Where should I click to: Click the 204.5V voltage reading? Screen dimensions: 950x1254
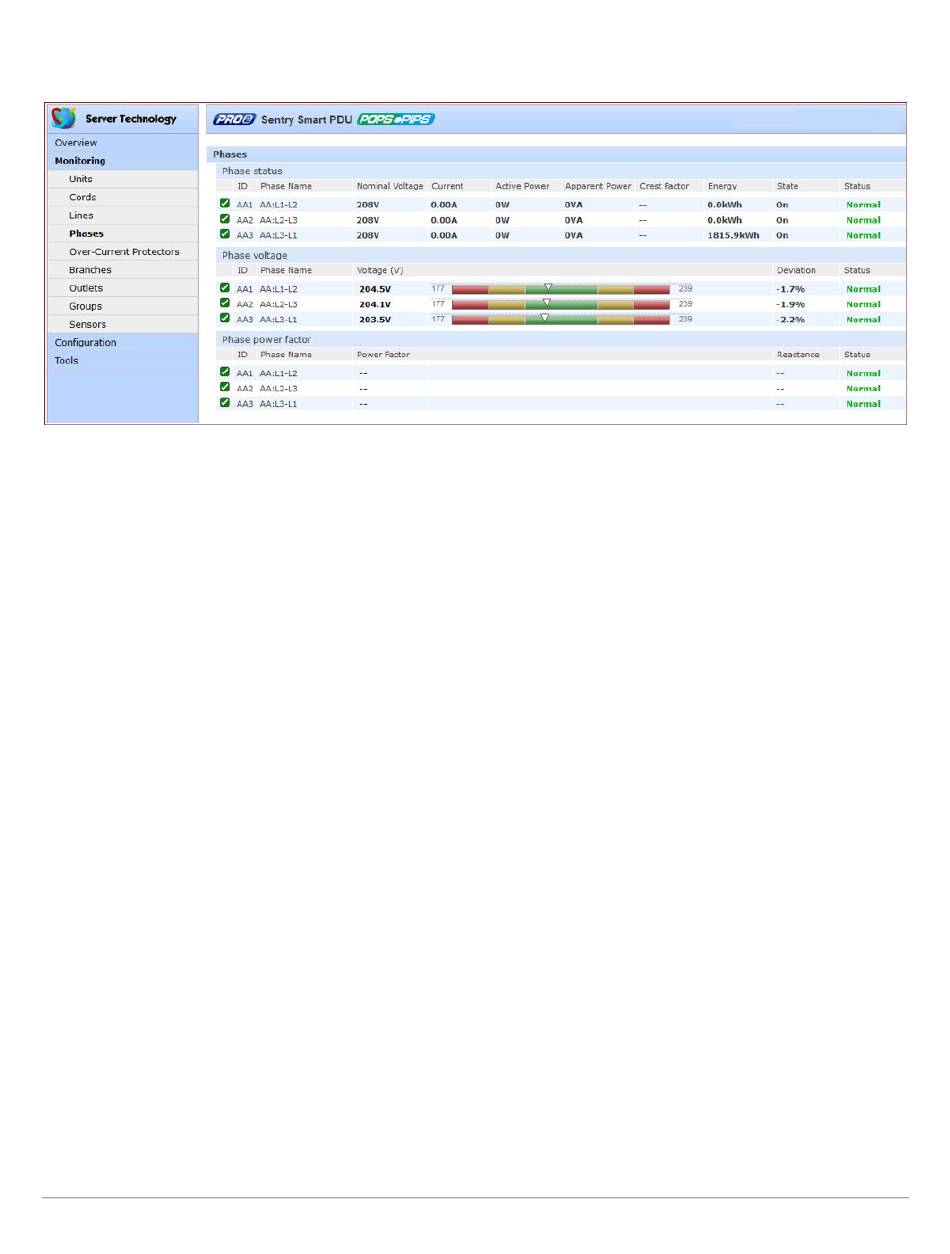[376, 289]
